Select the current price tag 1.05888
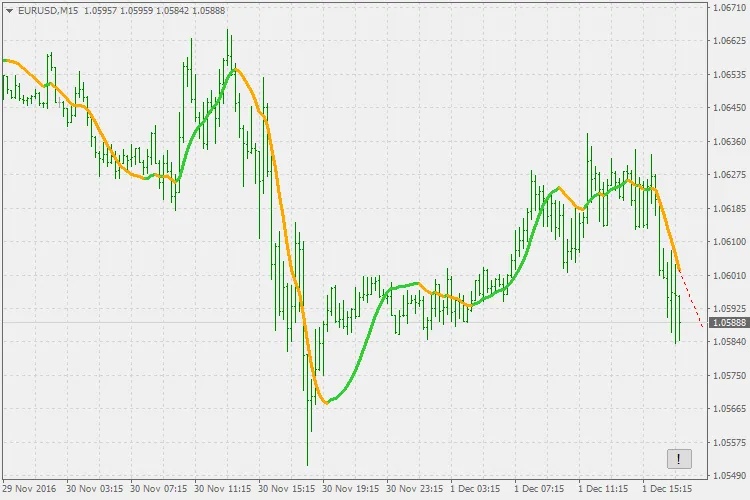The width and height of the screenshot is (750, 500). tap(728, 323)
